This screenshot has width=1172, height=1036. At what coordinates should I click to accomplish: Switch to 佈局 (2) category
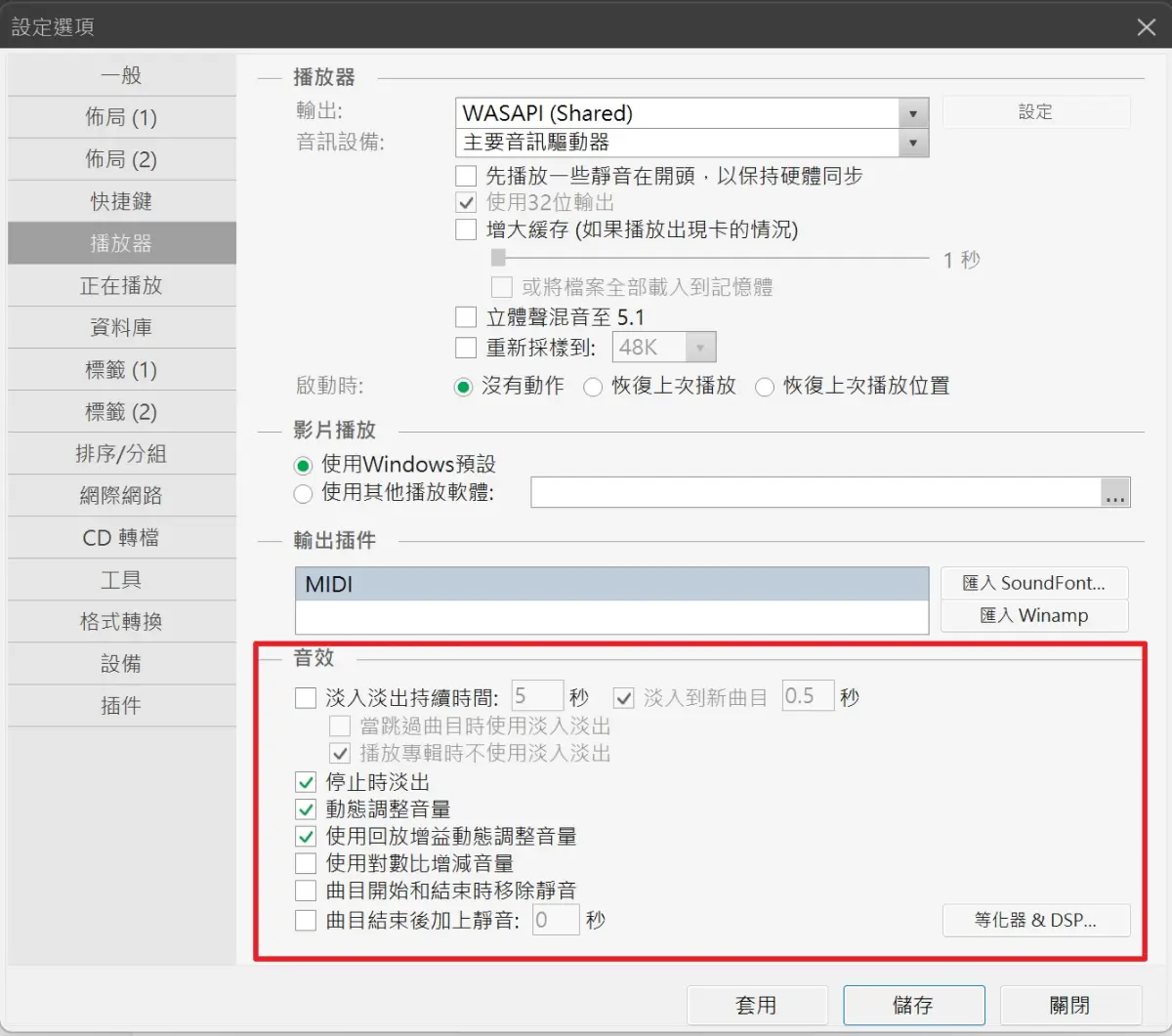[122, 159]
